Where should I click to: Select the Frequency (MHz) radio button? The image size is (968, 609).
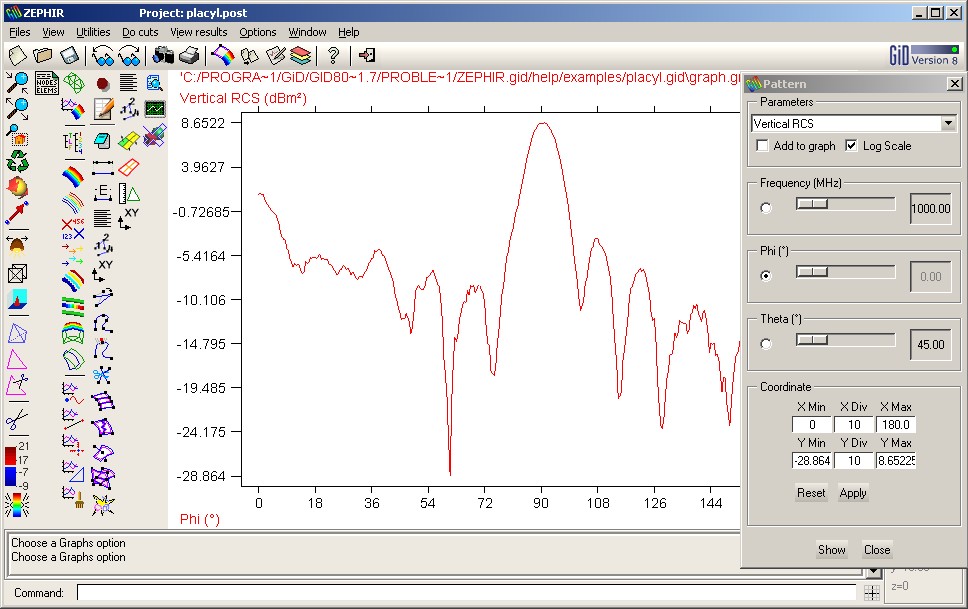(x=766, y=208)
